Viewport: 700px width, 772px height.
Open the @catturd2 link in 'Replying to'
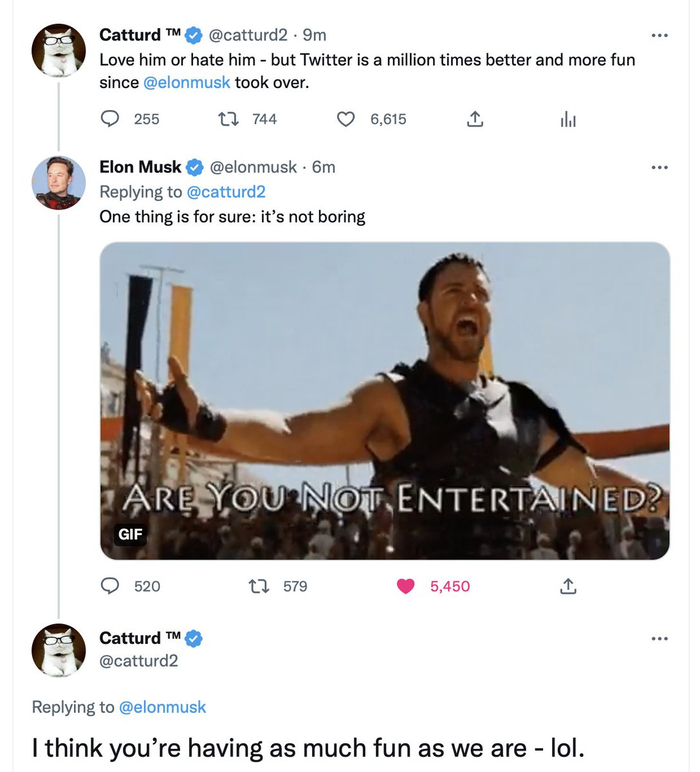(x=226, y=191)
